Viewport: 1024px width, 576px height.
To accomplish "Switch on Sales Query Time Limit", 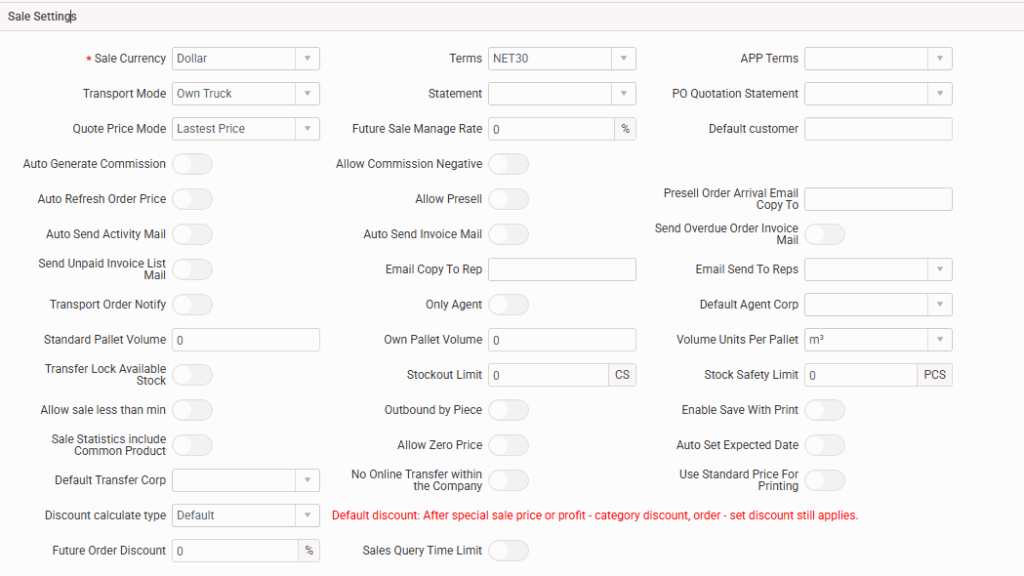I will point(508,551).
